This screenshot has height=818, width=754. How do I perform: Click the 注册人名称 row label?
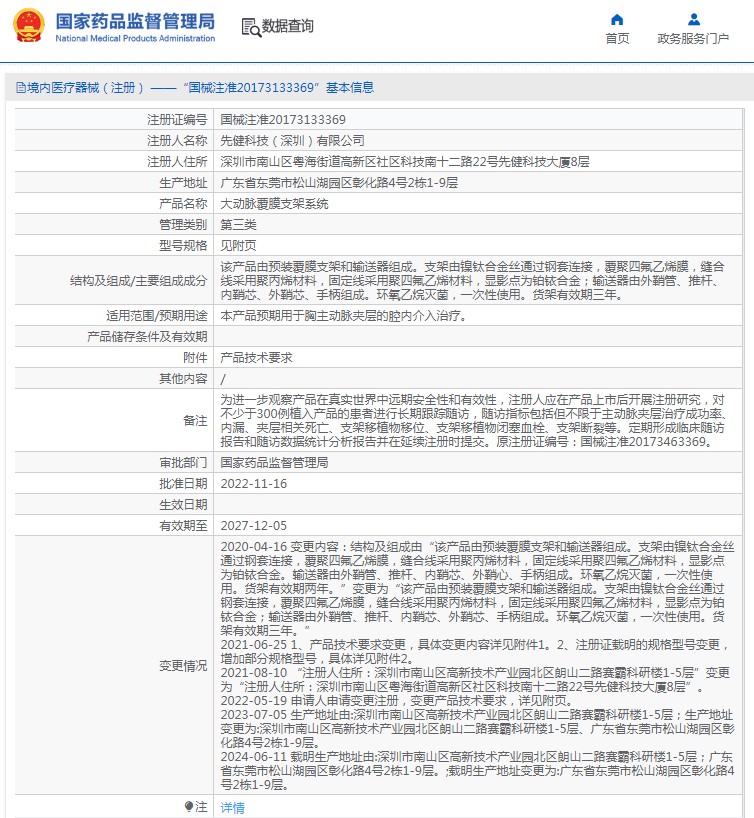pyautogui.click(x=177, y=140)
